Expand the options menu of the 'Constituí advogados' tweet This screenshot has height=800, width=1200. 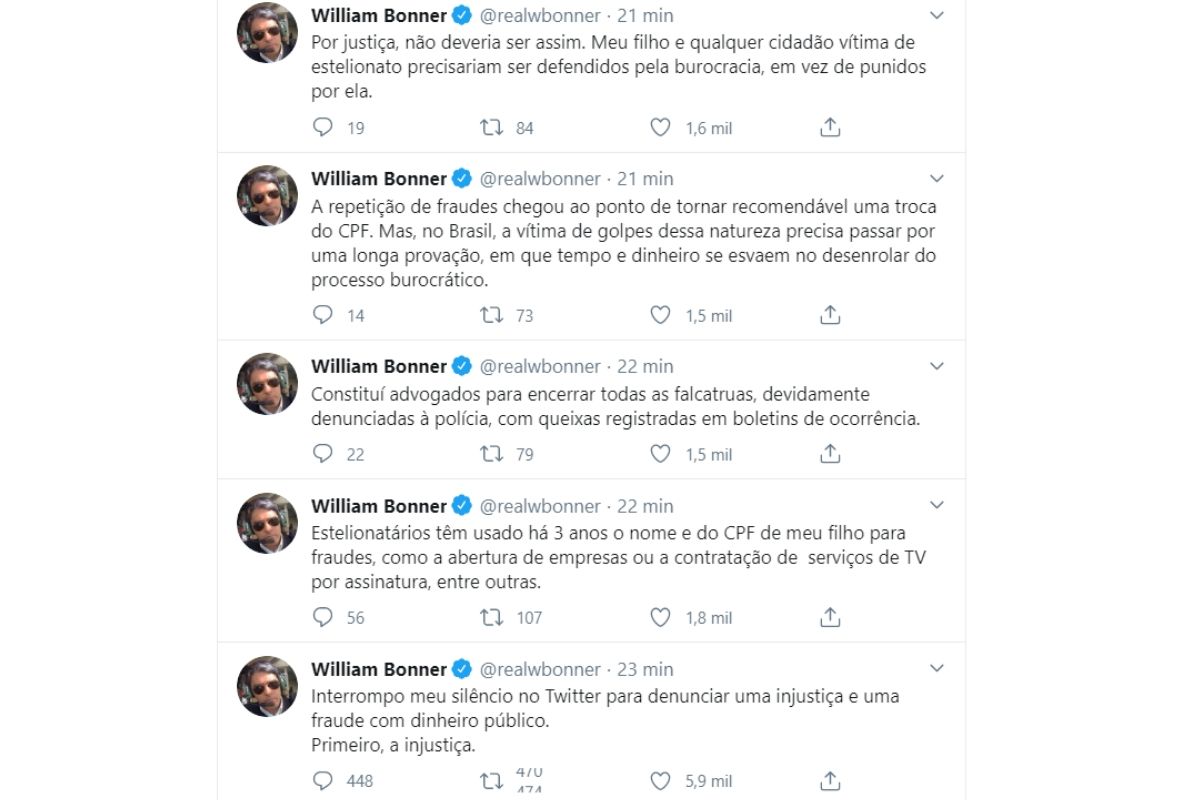tap(936, 366)
